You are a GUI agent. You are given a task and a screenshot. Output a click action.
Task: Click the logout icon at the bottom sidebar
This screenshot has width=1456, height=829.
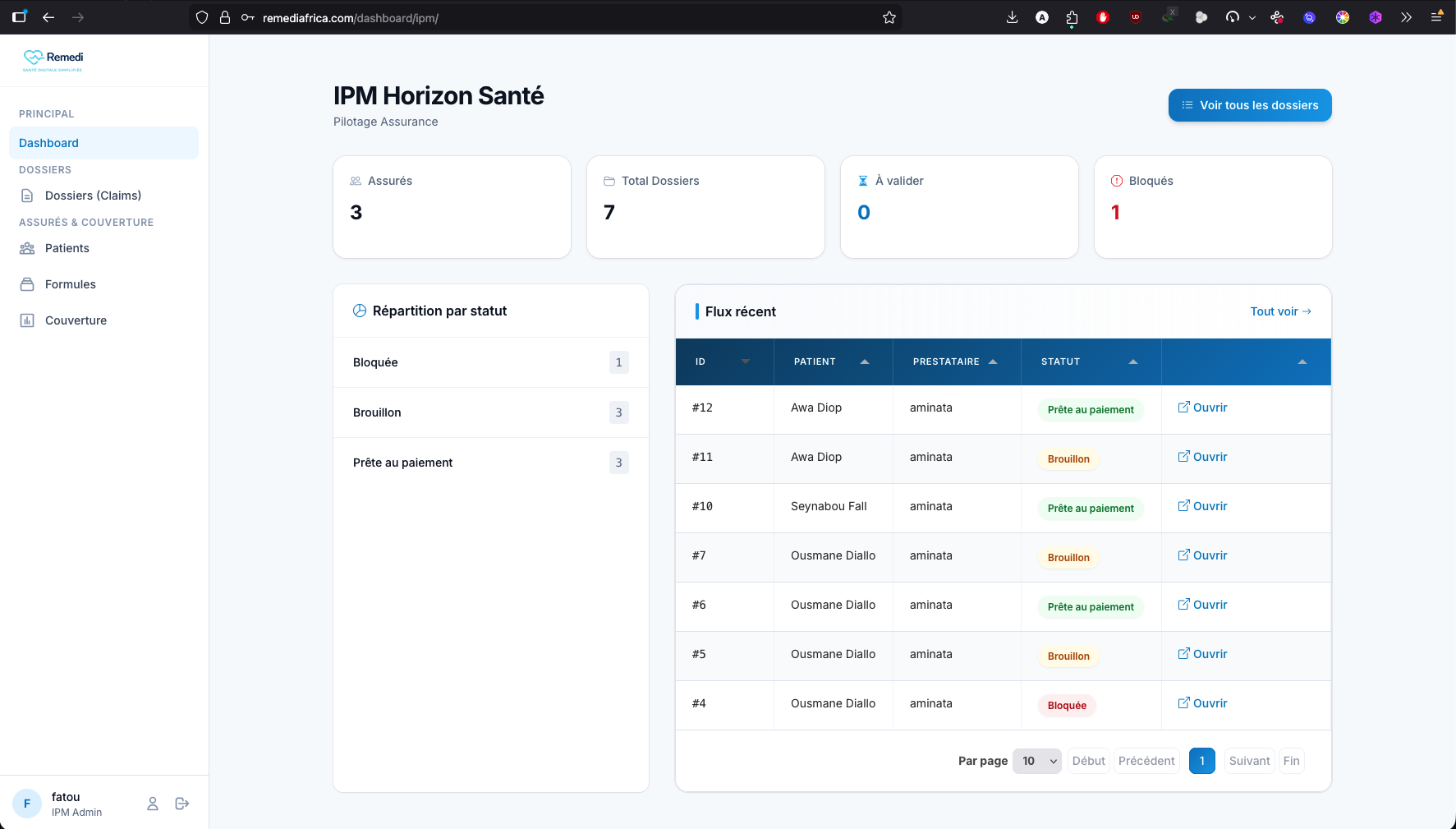tap(181, 804)
